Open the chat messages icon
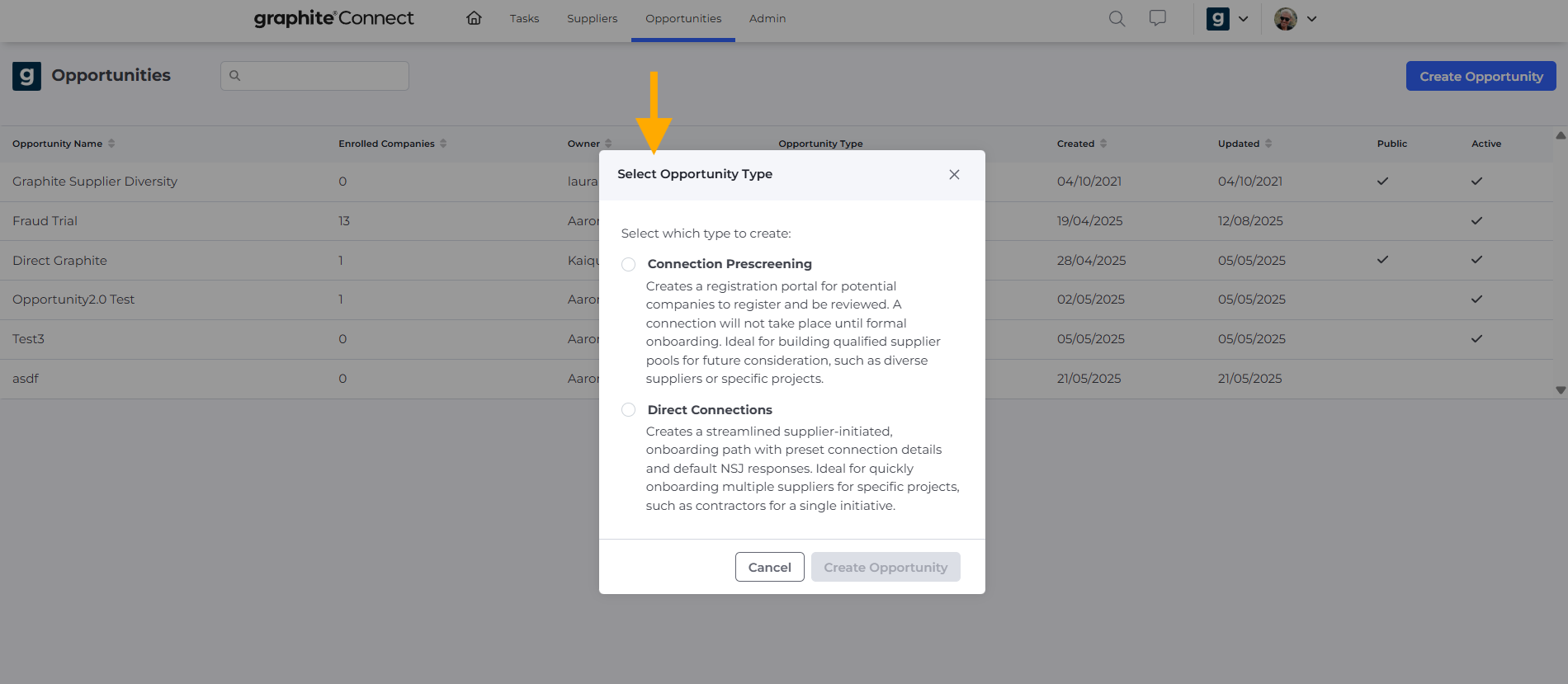 point(1158,18)
